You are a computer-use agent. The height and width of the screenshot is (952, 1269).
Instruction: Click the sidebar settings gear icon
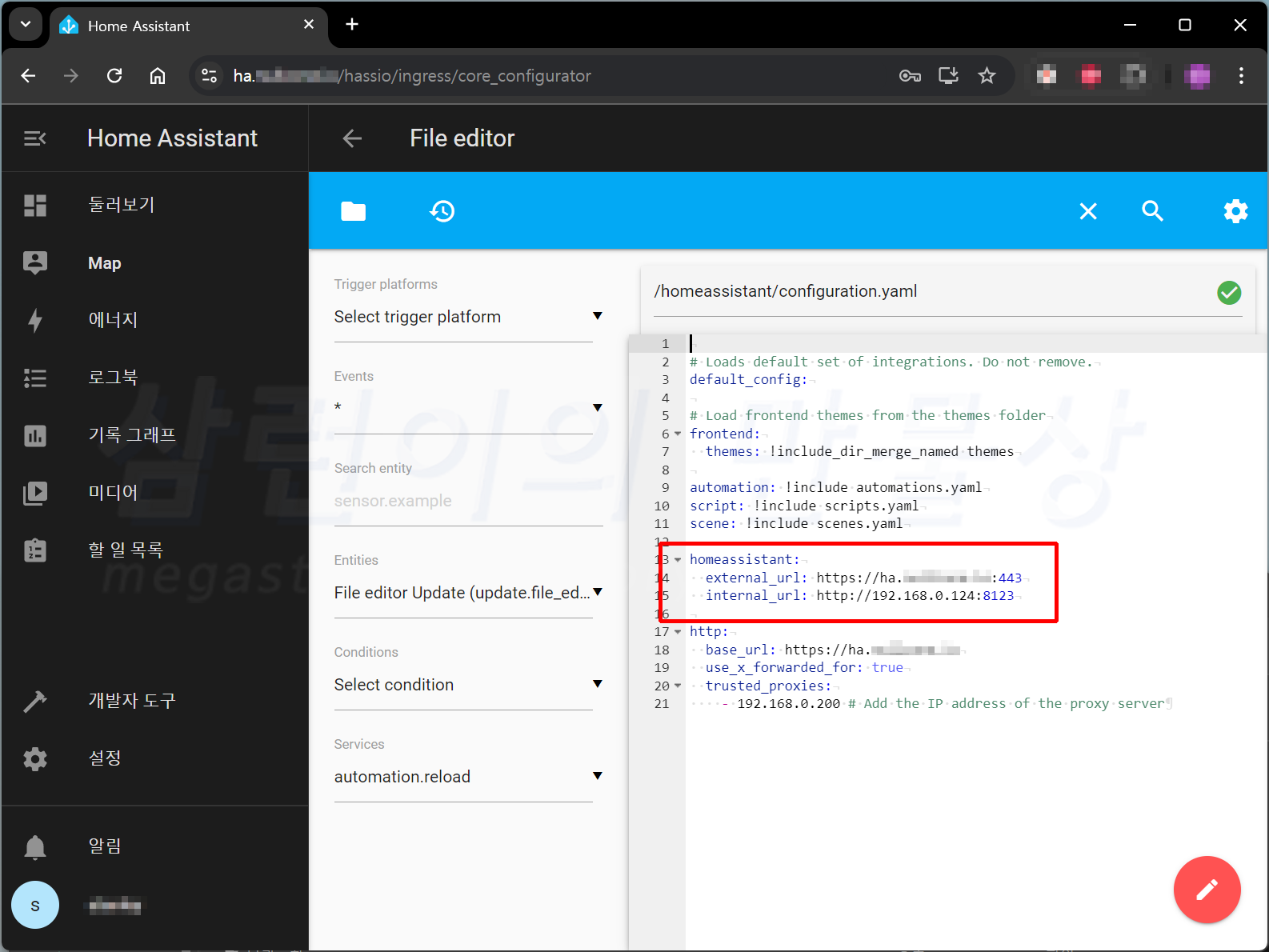(35, 758)
